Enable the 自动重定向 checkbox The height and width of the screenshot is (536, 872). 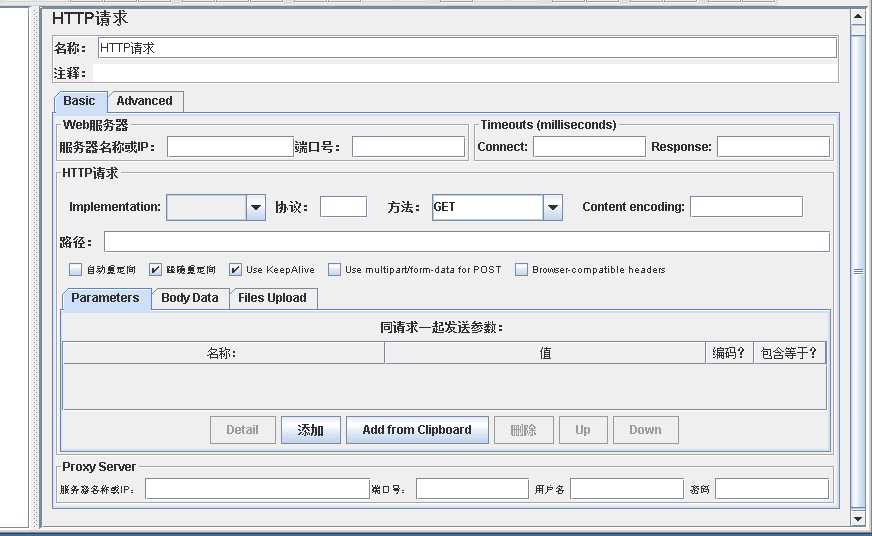(x=75, y=270)
